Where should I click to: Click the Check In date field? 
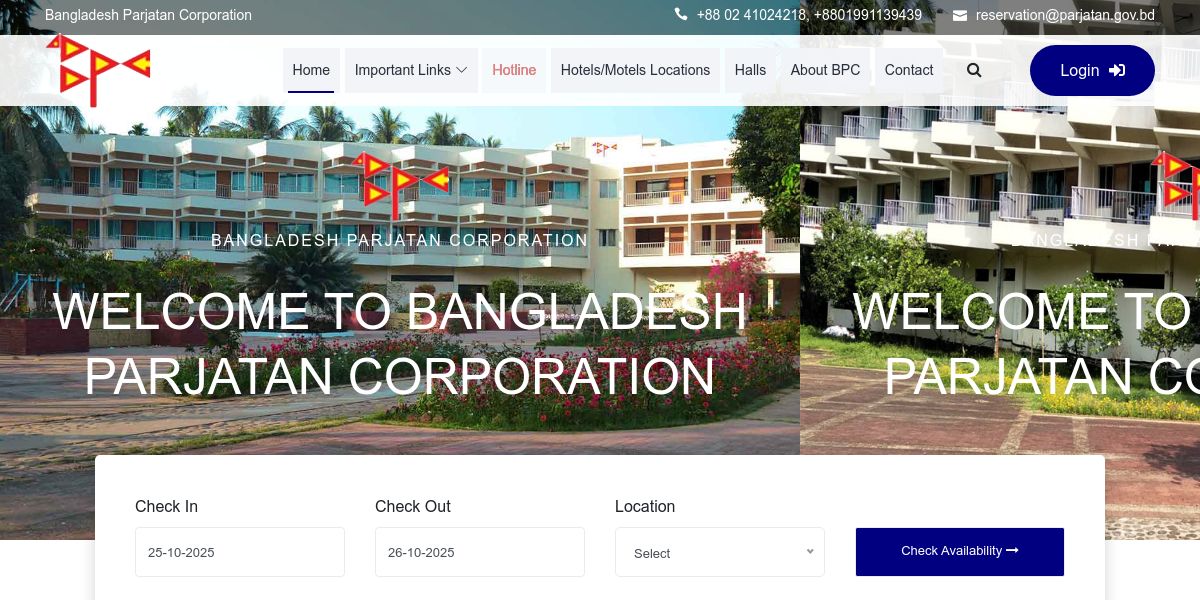(x=240, y=552)
